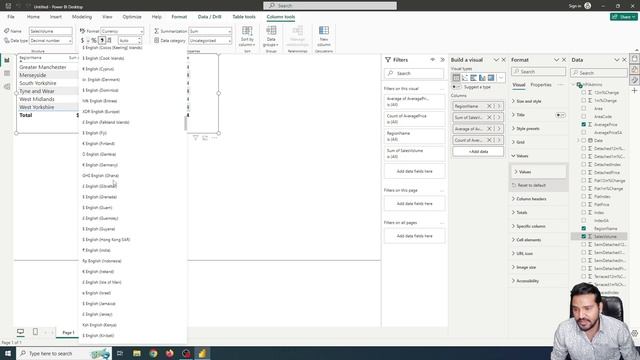
Task: Click the Name input field
Action: 51,31
